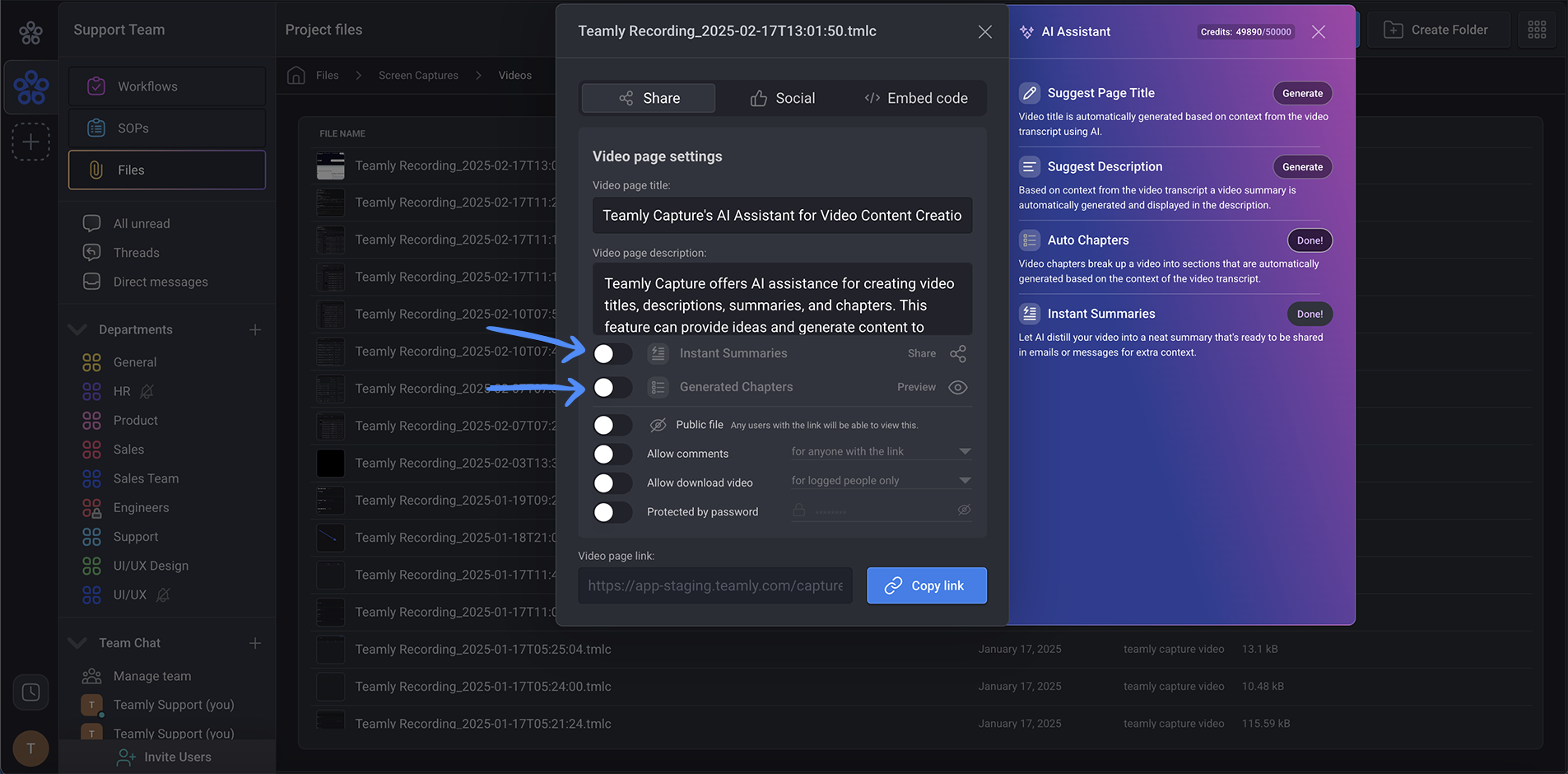Screen dimensions: 1568x774
Task: Generate a suggested description
Action: (1303, 167)
